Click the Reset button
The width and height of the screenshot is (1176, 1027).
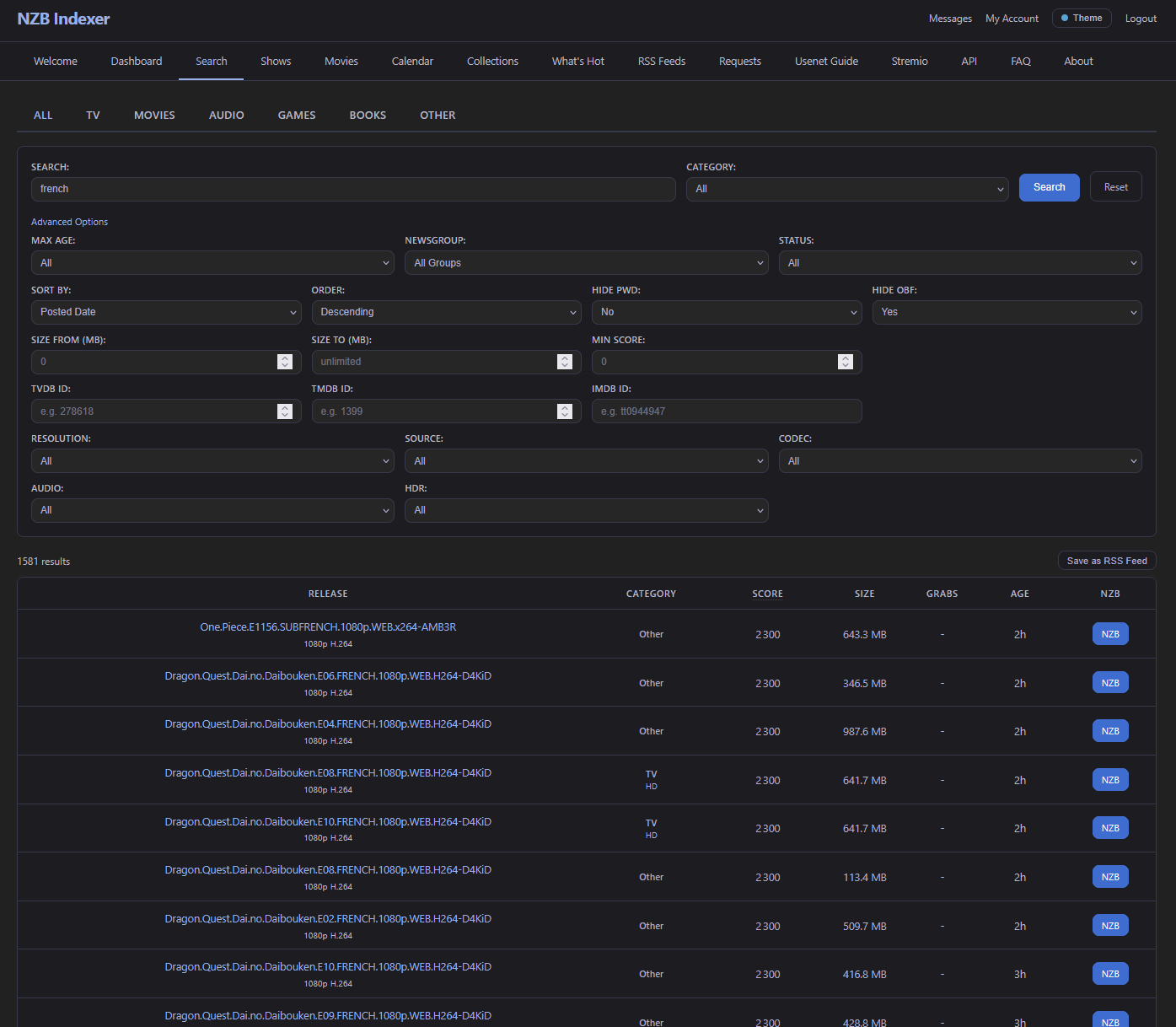(1115, 187)
